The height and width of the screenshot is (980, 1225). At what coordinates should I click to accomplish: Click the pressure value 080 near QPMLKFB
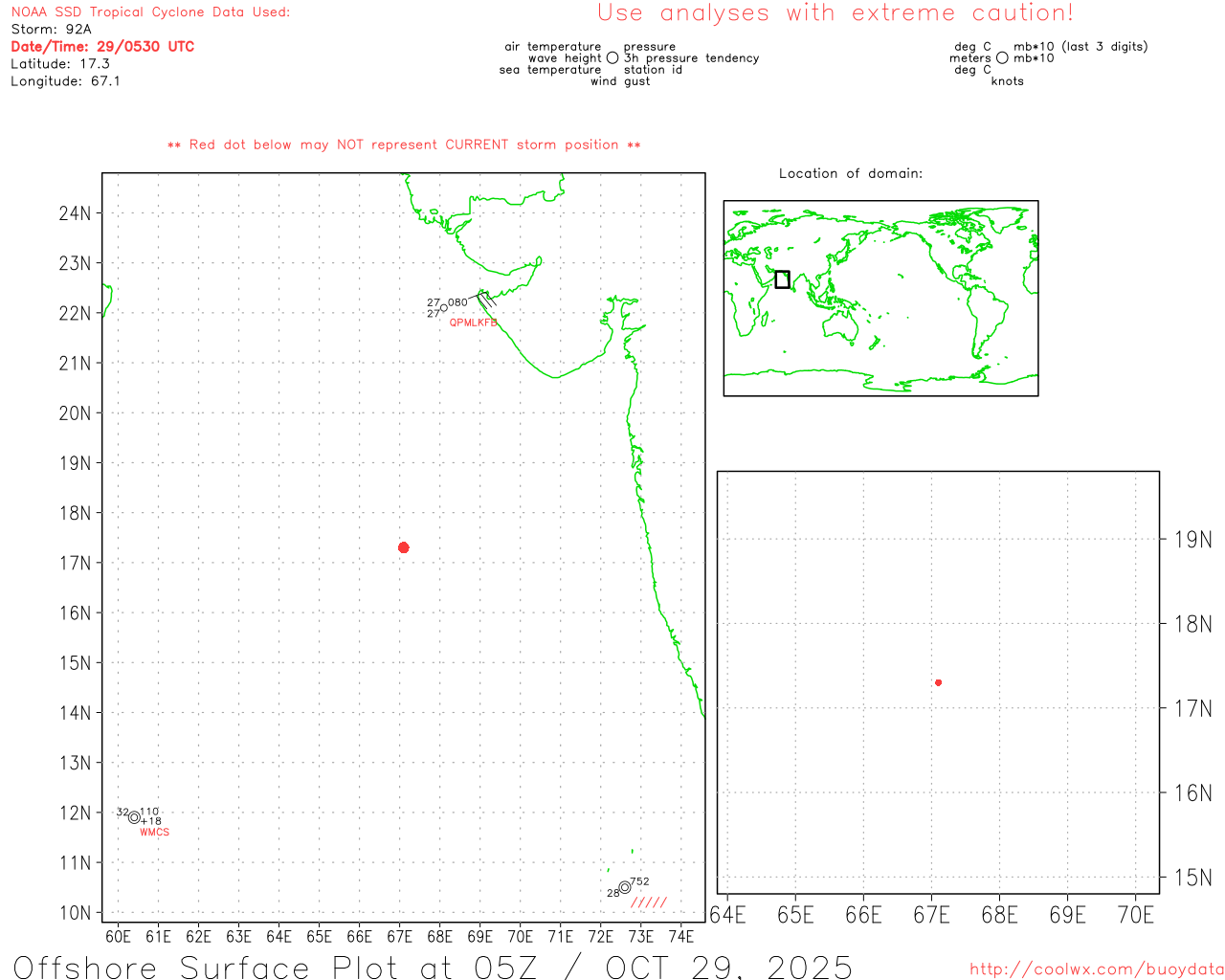coord(458,302)
